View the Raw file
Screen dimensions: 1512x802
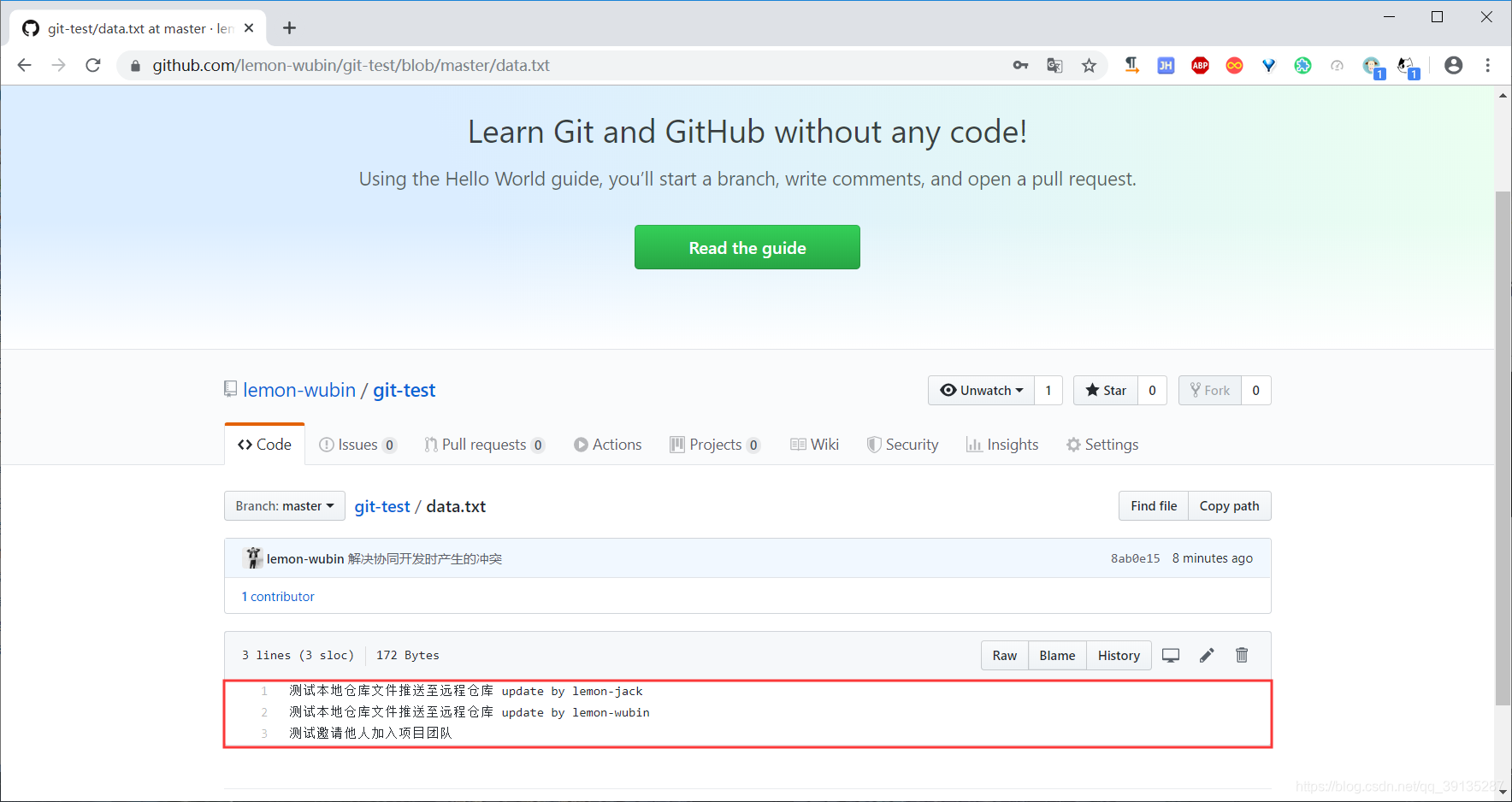click(1005, 655)
